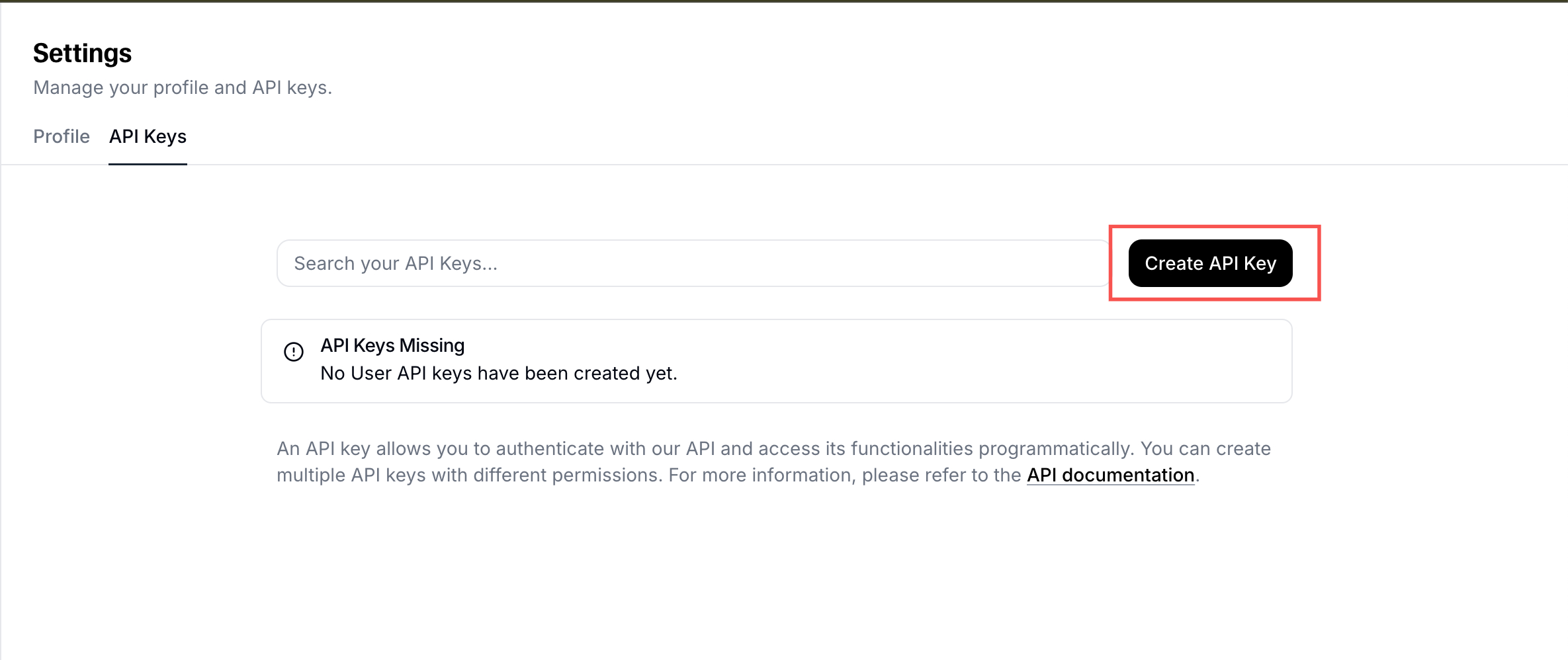This screenshot has height=660, width=1568.
Task: Open the API Keys tab
Action: pyautogui.click(x=148, y=136)
